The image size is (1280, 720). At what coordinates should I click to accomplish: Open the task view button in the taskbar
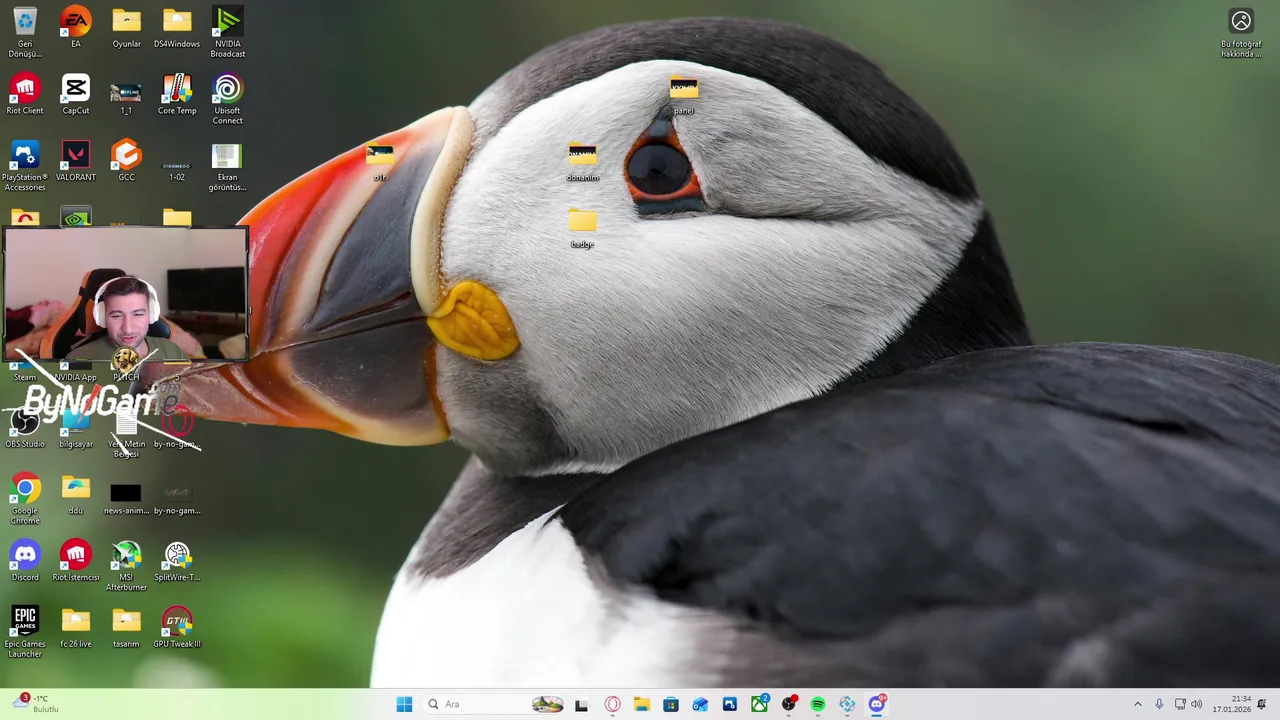tap(581, 704)
